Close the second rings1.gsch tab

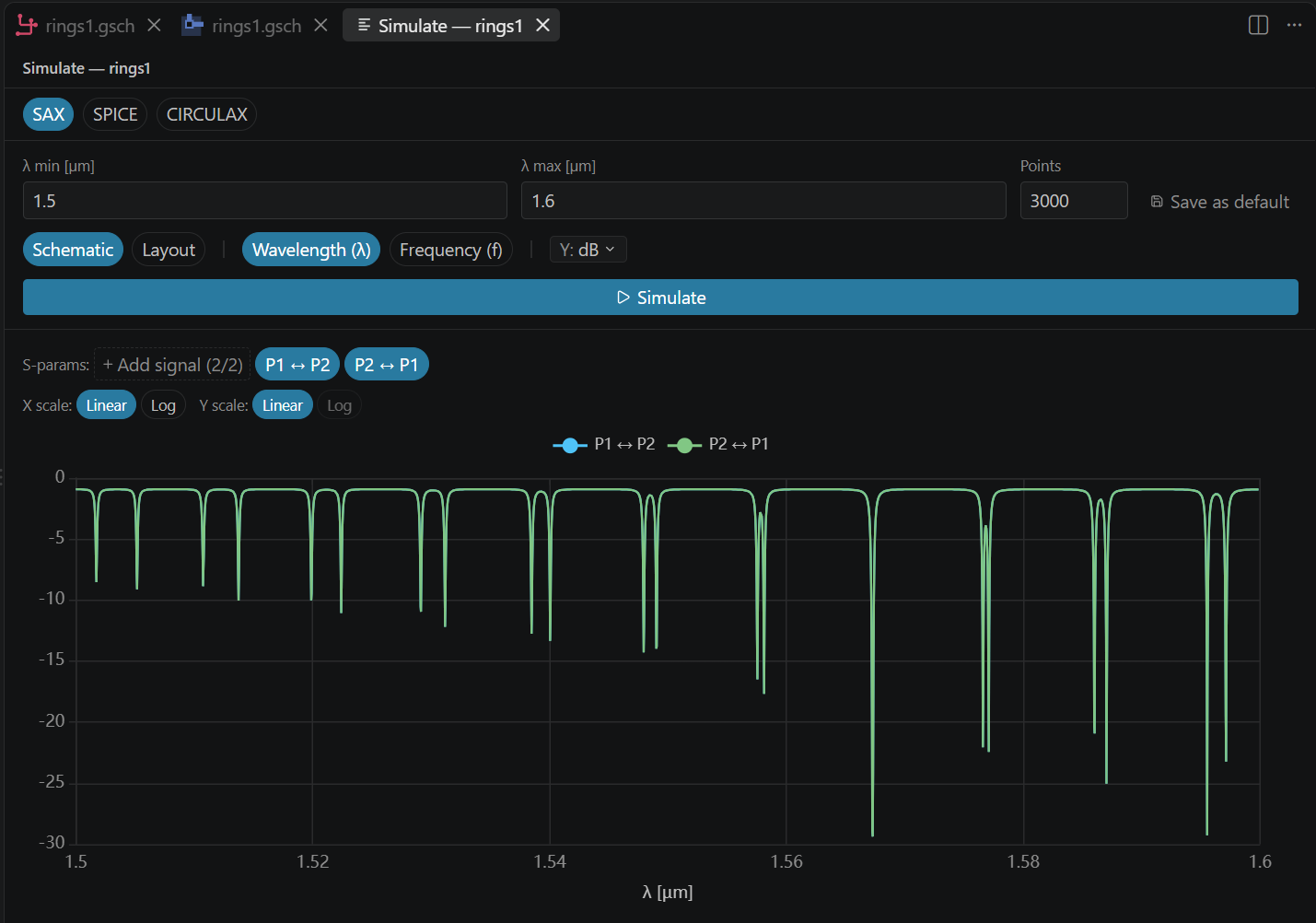(320, 26)
